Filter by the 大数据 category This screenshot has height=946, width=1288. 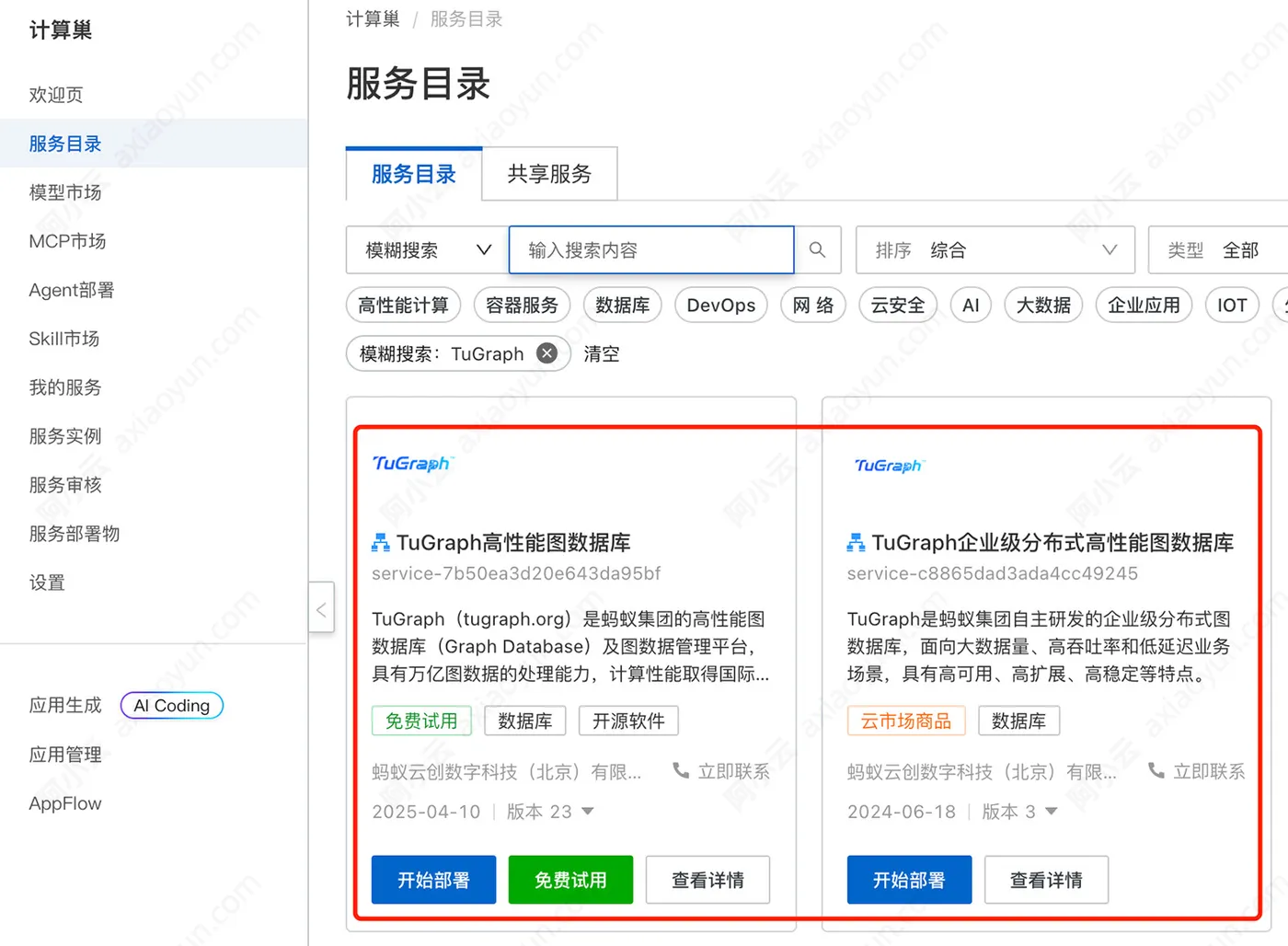1043,306
